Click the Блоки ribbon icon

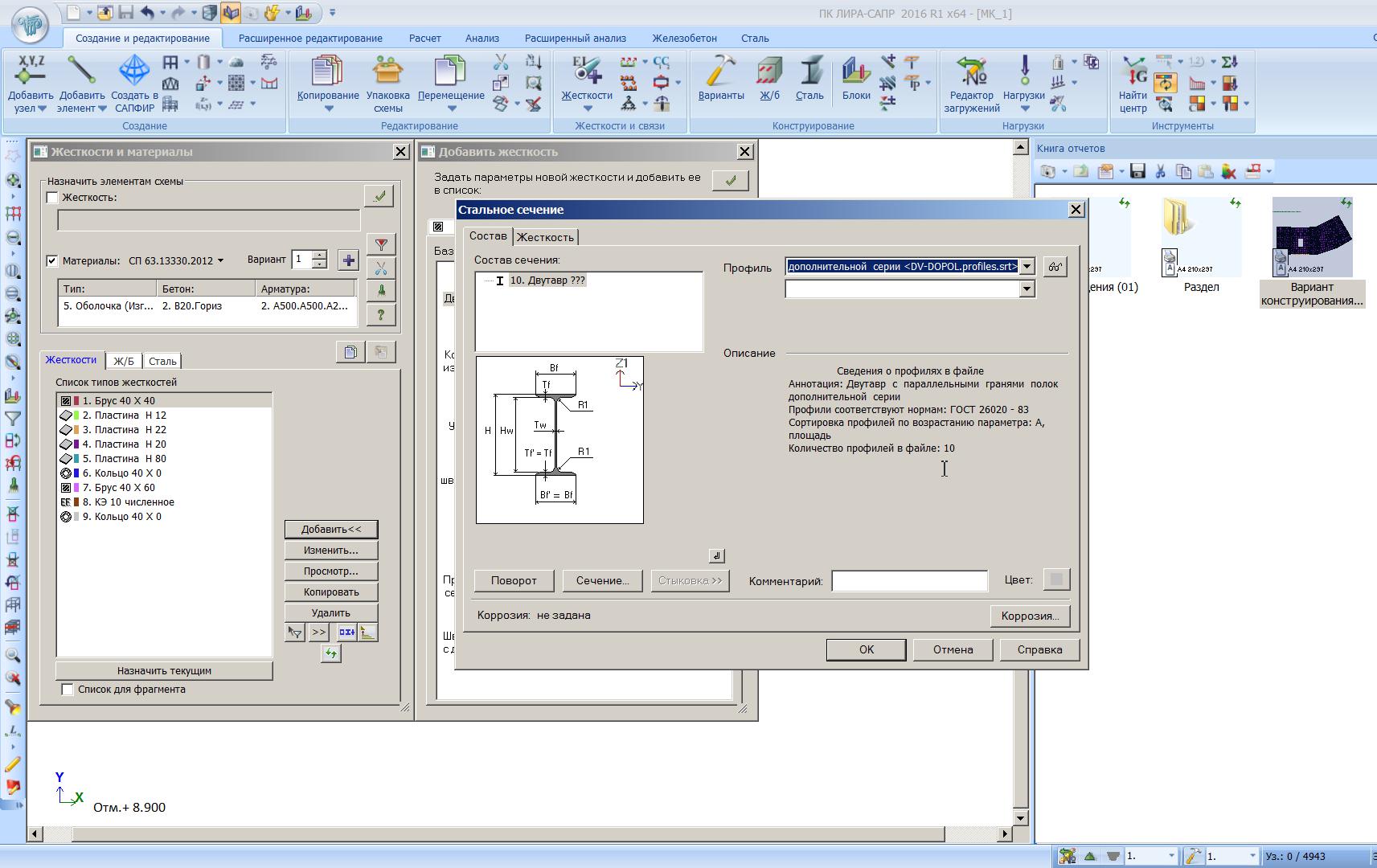856,74
